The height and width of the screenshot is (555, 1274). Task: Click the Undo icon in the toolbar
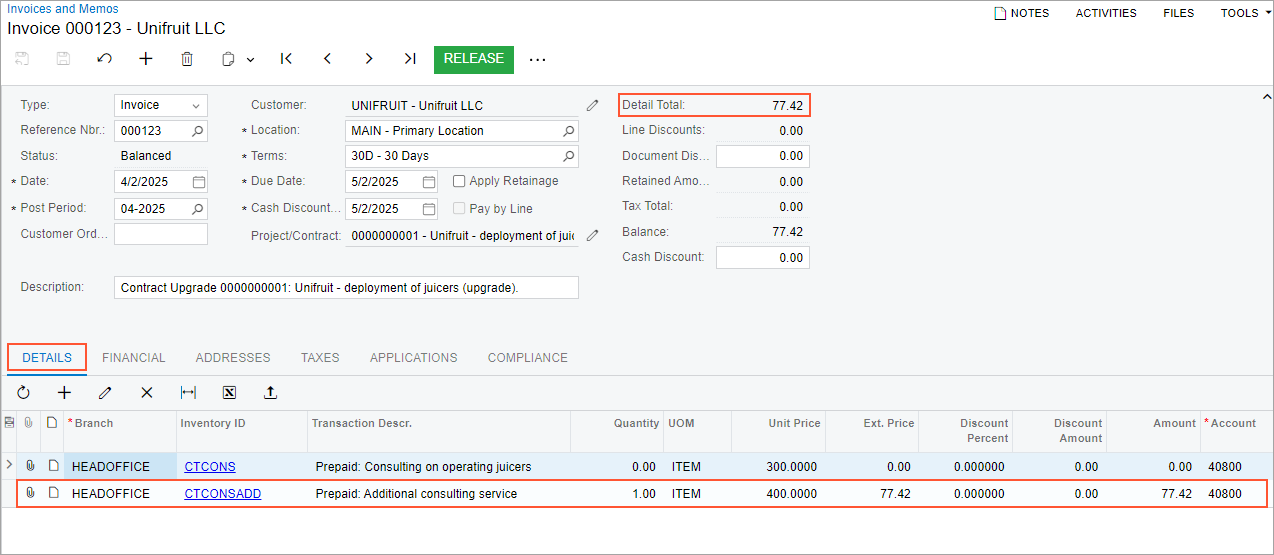coord(105,59)
